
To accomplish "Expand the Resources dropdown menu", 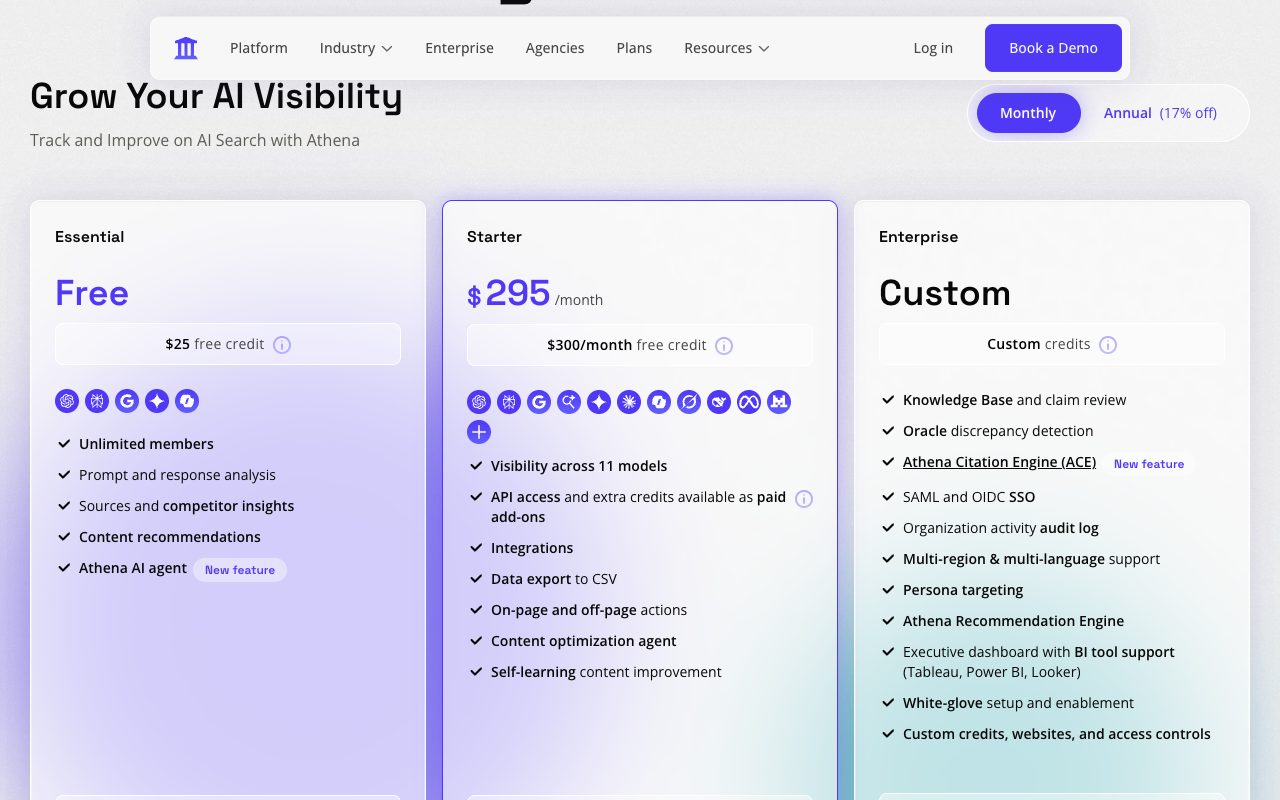I will pos(727,48).
